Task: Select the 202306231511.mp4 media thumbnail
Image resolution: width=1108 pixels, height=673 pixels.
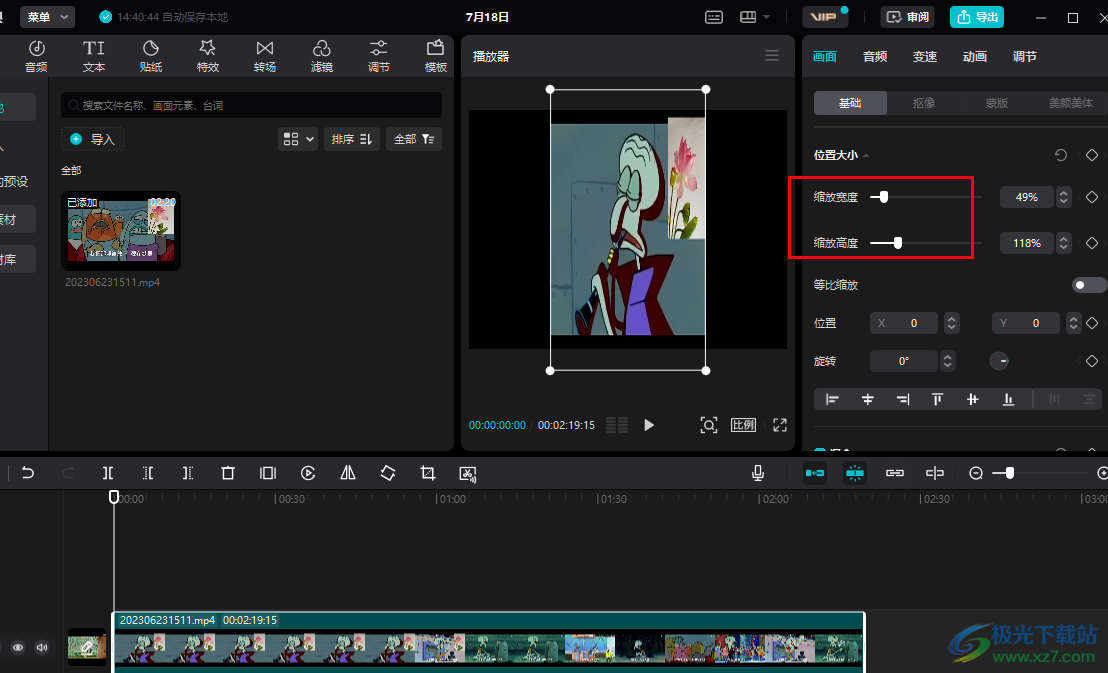Action: 121,231
